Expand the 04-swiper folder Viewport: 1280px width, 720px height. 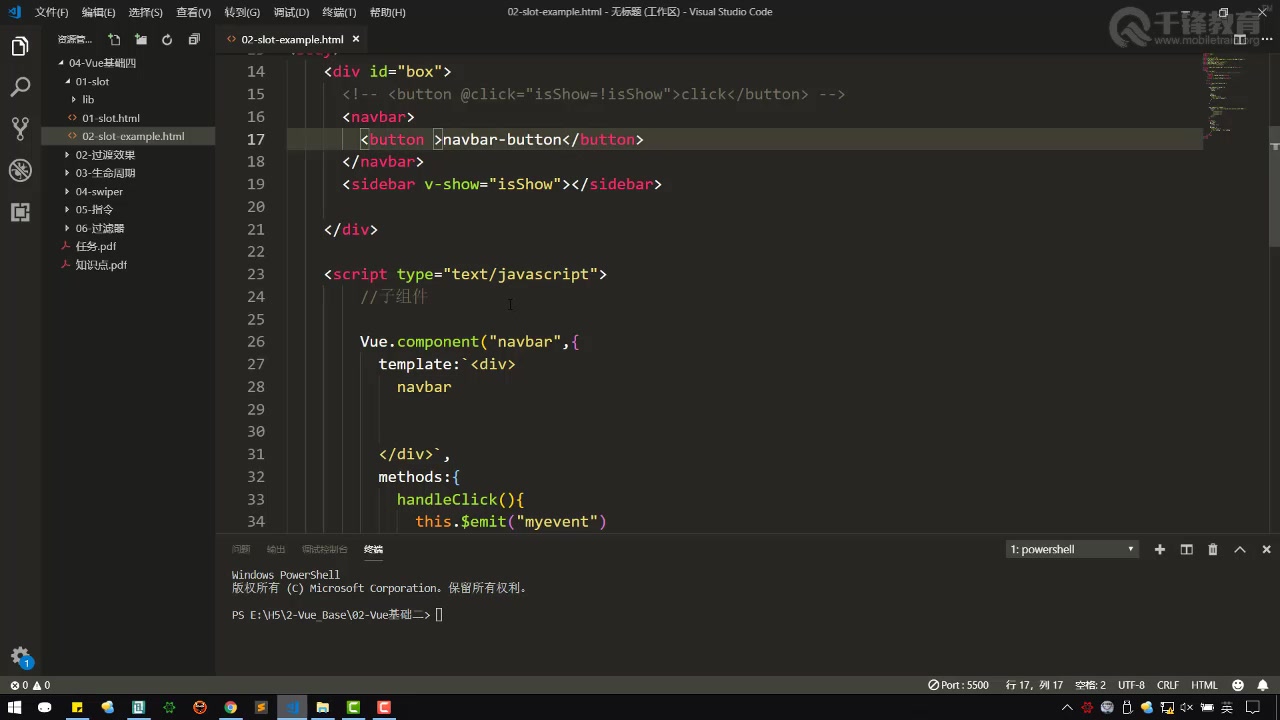click(x=67, y=192)
